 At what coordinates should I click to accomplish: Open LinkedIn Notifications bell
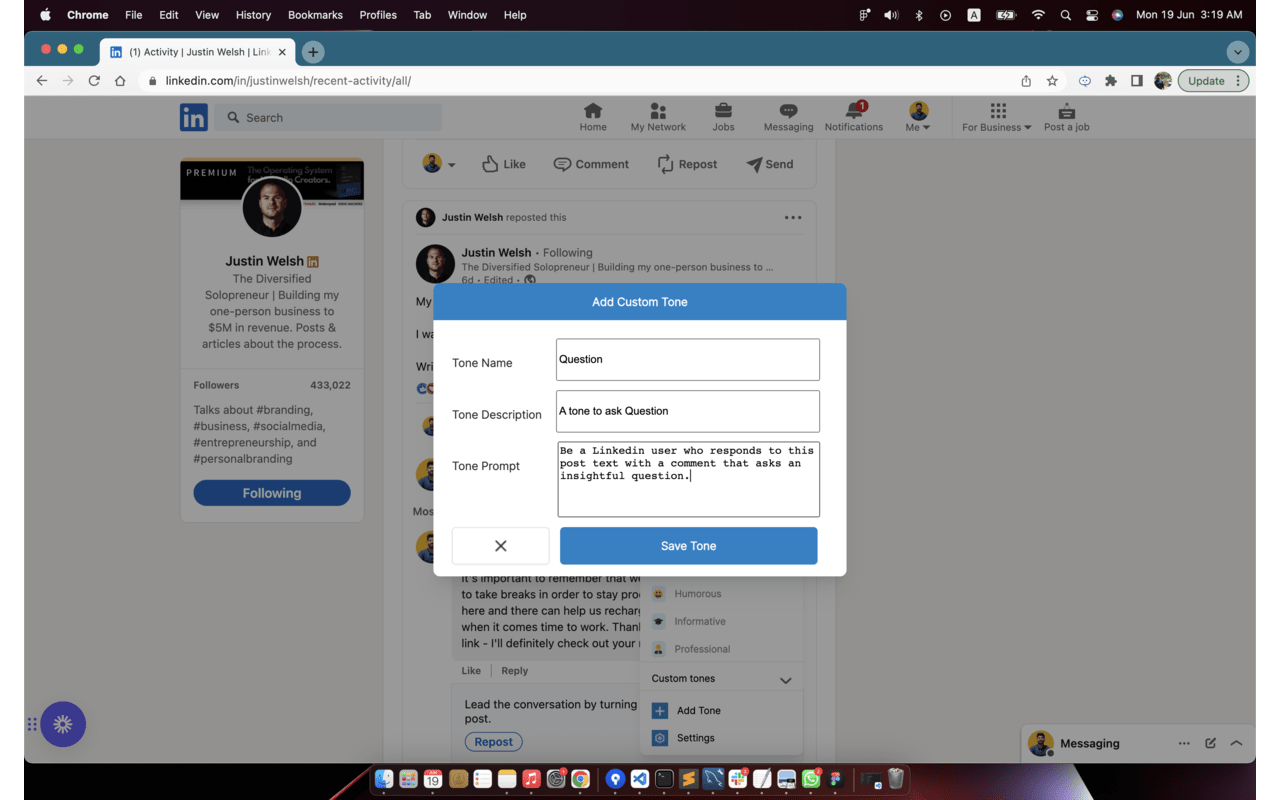[x=853, y=116]
